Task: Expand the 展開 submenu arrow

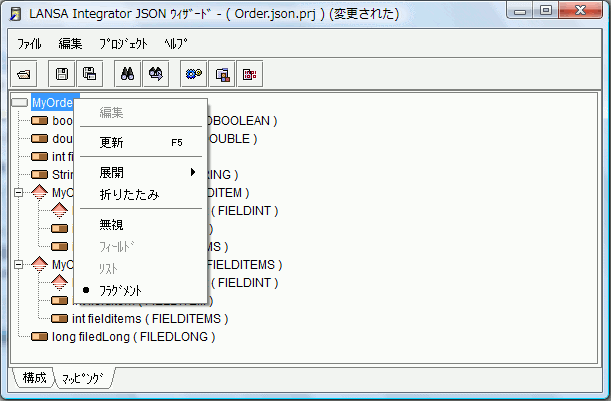Action: pos(192,172)
